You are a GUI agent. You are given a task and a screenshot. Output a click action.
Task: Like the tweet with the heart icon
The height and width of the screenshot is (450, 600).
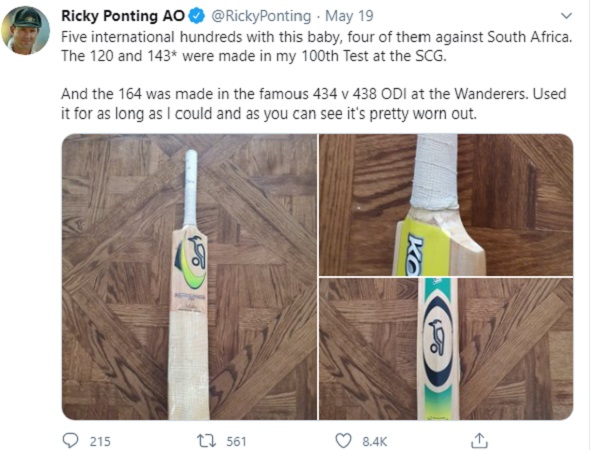point(343,440)
